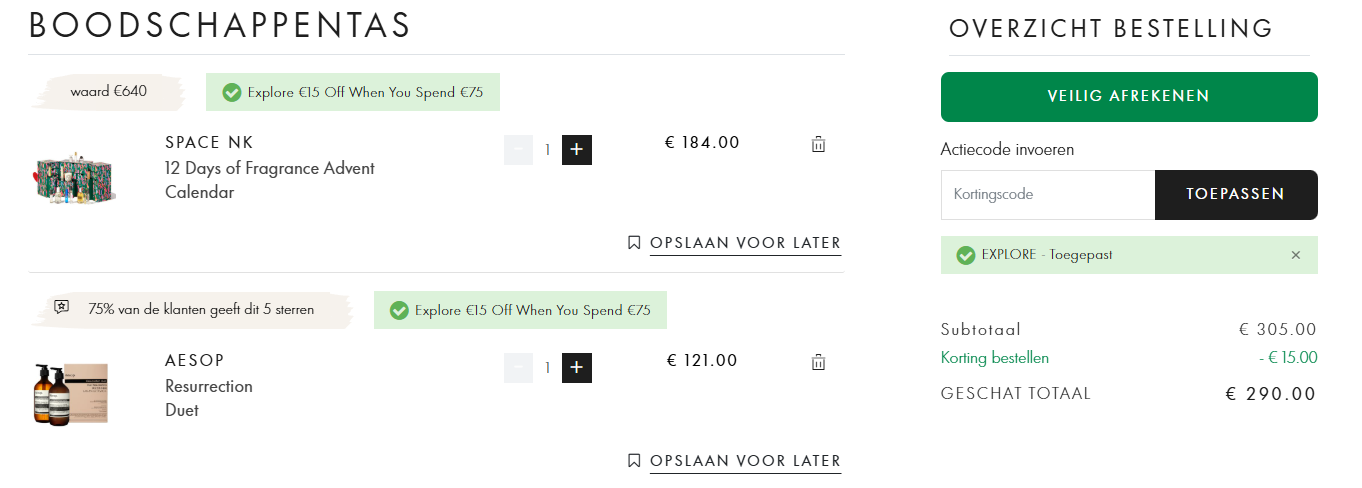The width and height of the screenshot is (1362, 488).
Task: Click the green checkmark on EXPLORE Toegepast
Action: [965, 255]
